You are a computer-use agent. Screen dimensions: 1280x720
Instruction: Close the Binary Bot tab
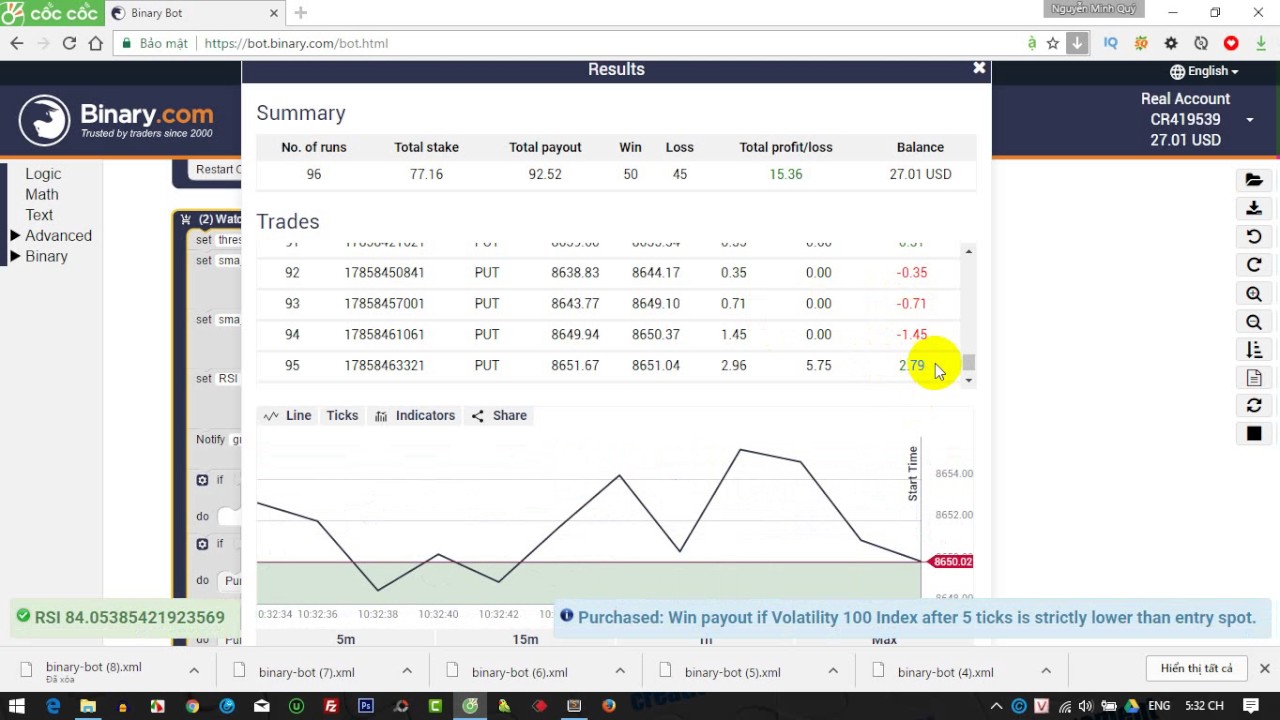click(x=275, y=13)
